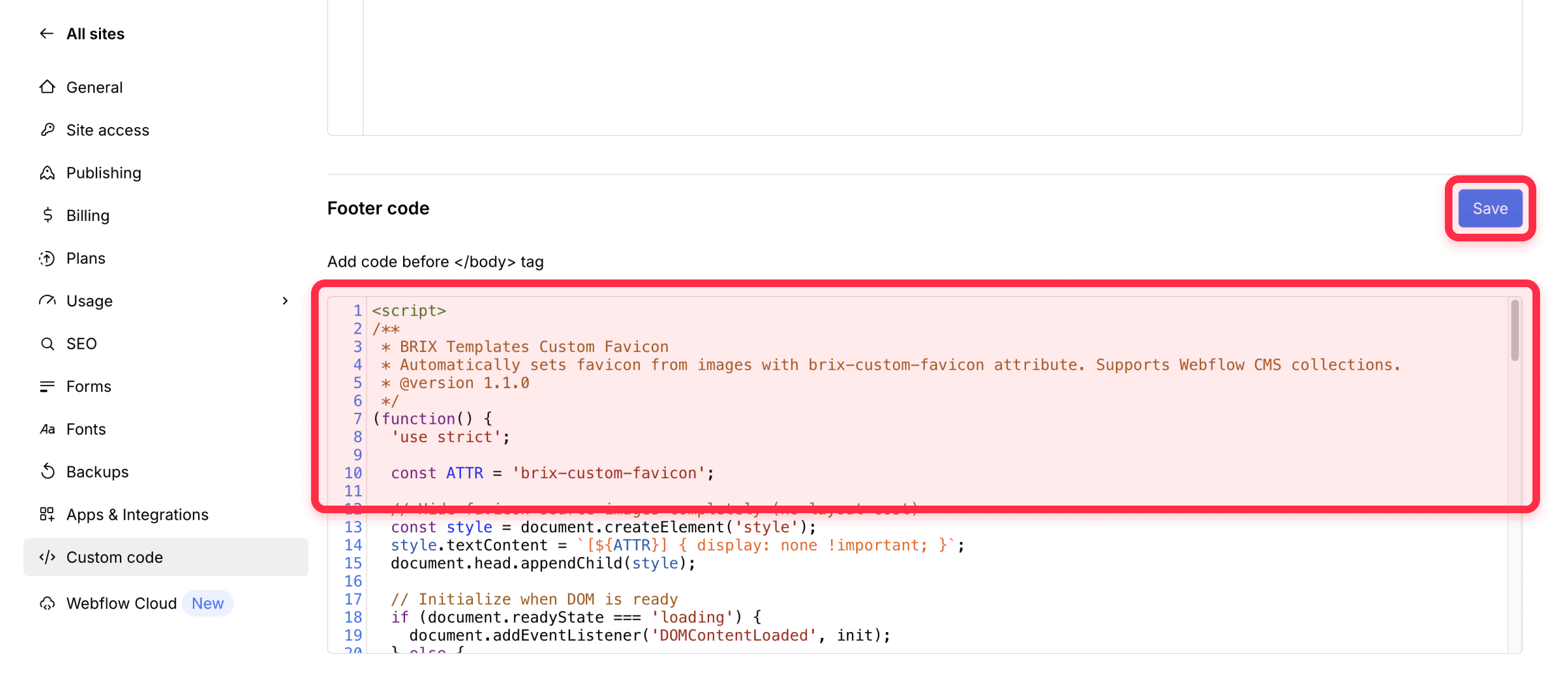1568x686 pixels.
Task: Open the Publishing settings
Action: click(x=104, y=173)
